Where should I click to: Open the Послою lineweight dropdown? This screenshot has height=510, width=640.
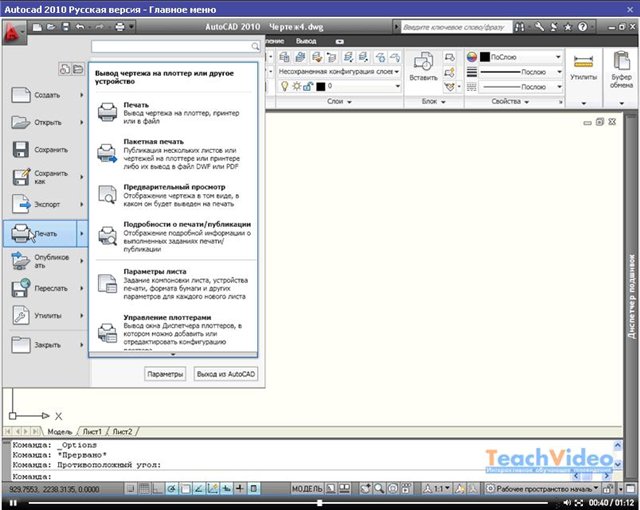[x=559, y=72]
